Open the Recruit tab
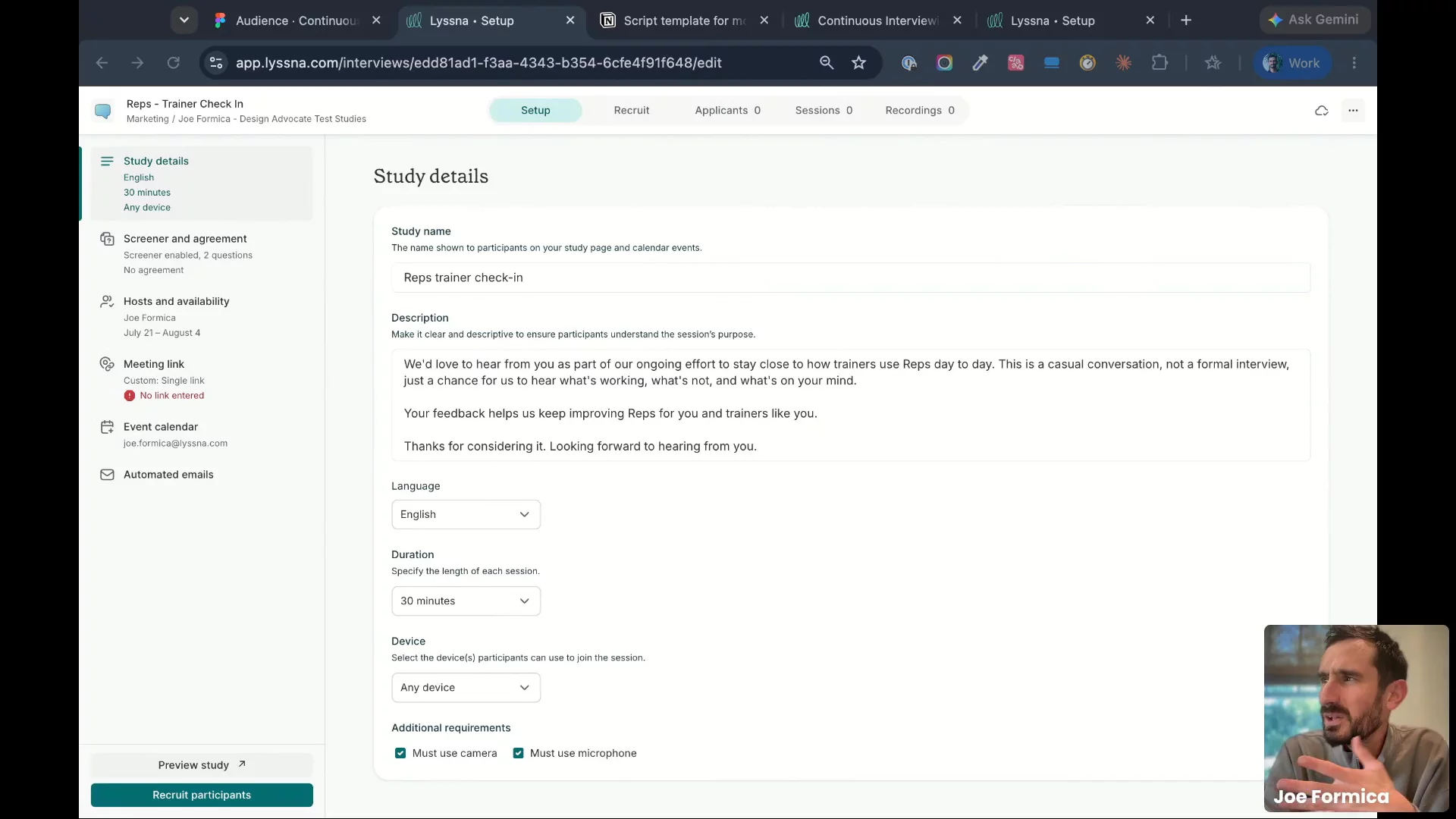Viewport: 1456px width, 819px height. [x=632, y=110]
